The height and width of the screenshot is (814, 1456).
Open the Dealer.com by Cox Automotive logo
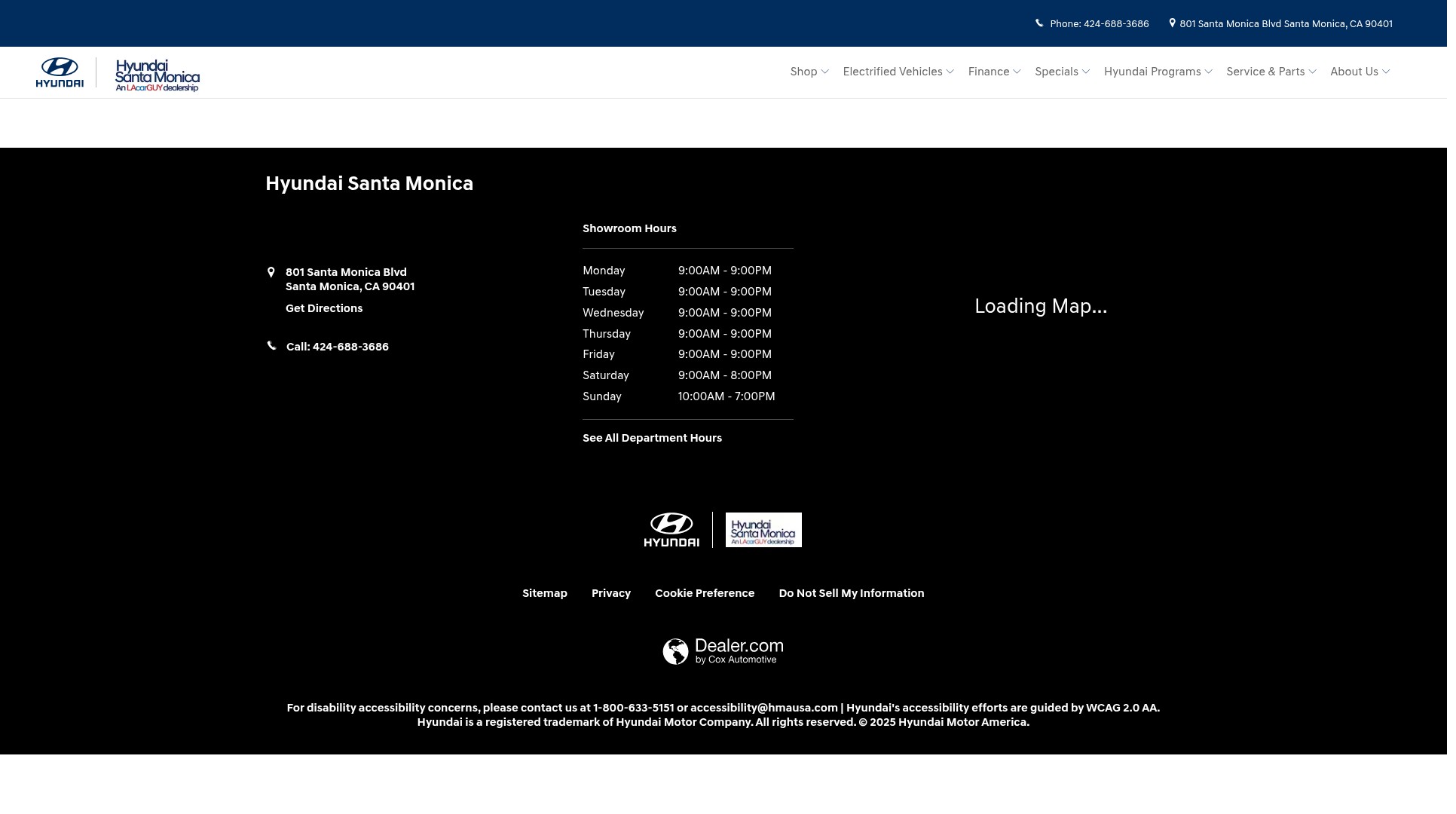coord(723,652)
